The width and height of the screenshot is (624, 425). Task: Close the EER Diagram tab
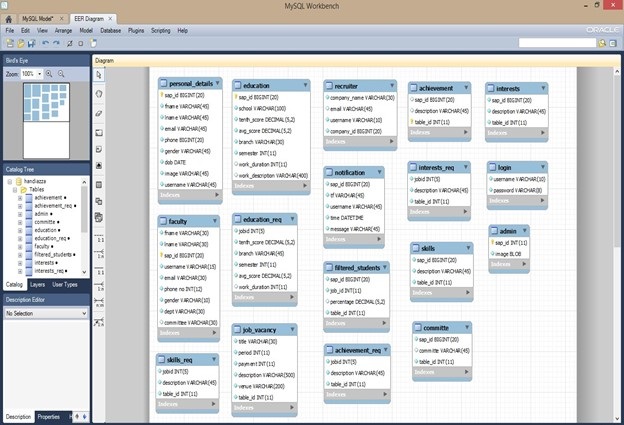[x=110, y=18]
